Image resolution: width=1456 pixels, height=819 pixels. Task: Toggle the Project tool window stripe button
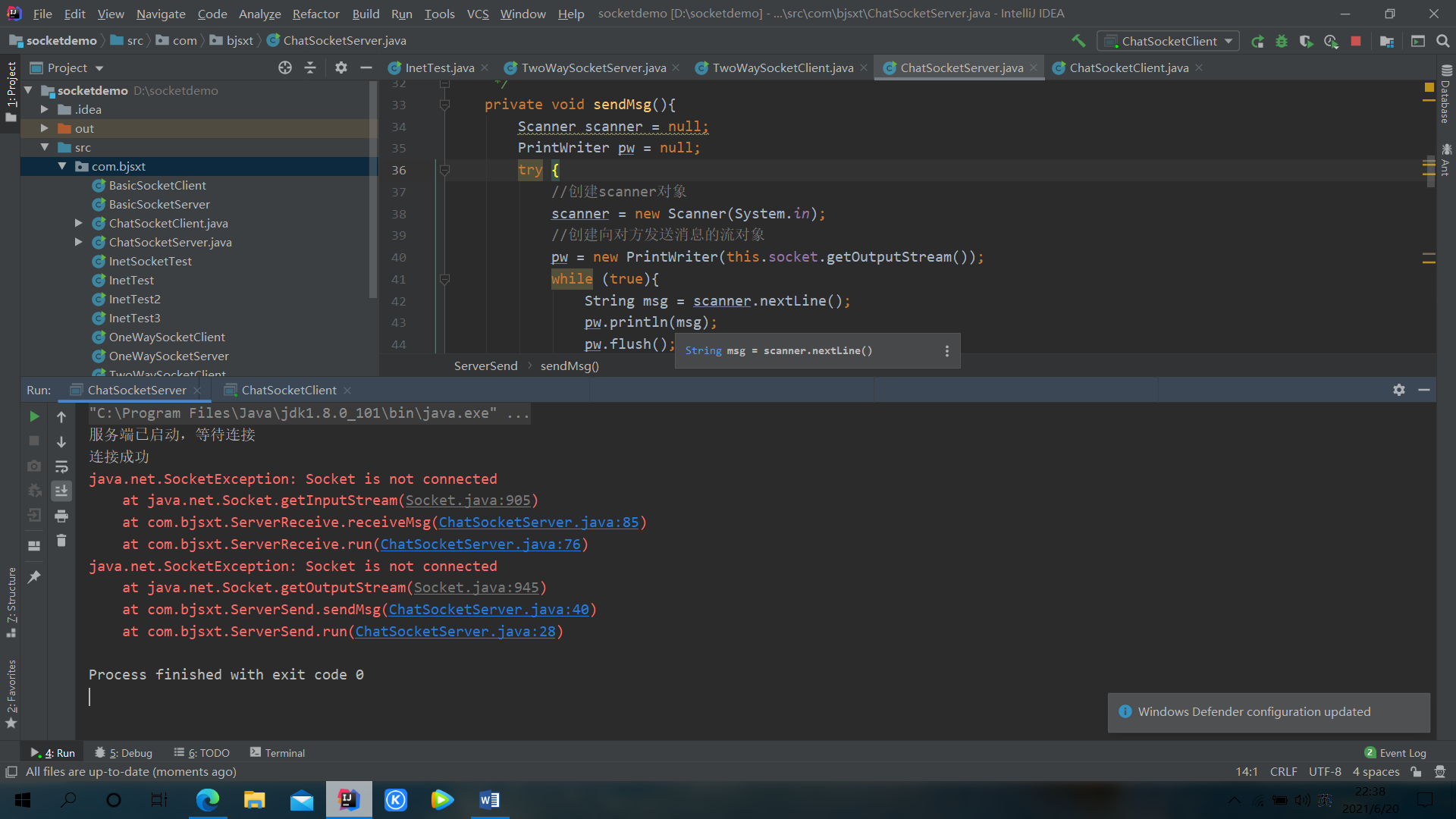point(11,91)
